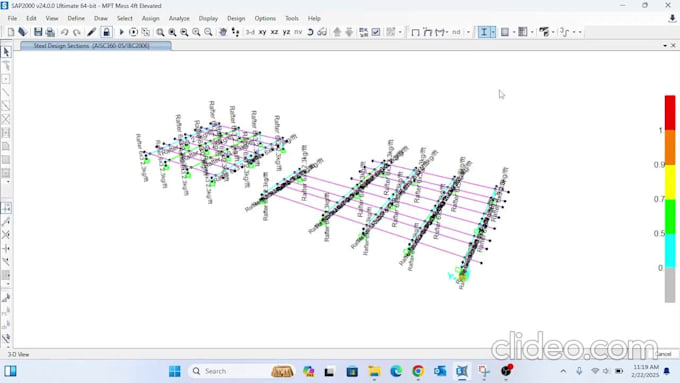The height and width of the screenshot is (383, 680).
Task: Open Outlook from taskbar
Action: [x=440, y=371]
